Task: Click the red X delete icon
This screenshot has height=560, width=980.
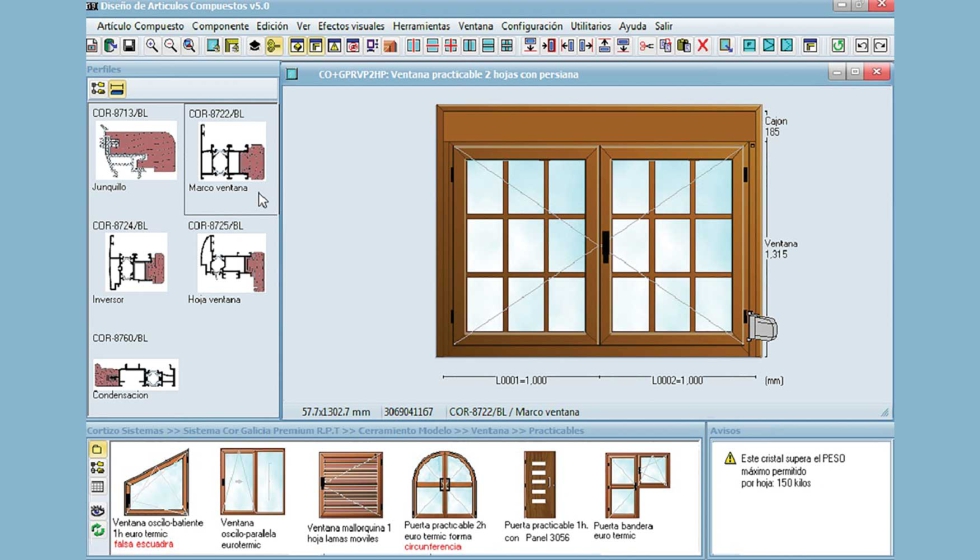Action: tap(703, 46)
